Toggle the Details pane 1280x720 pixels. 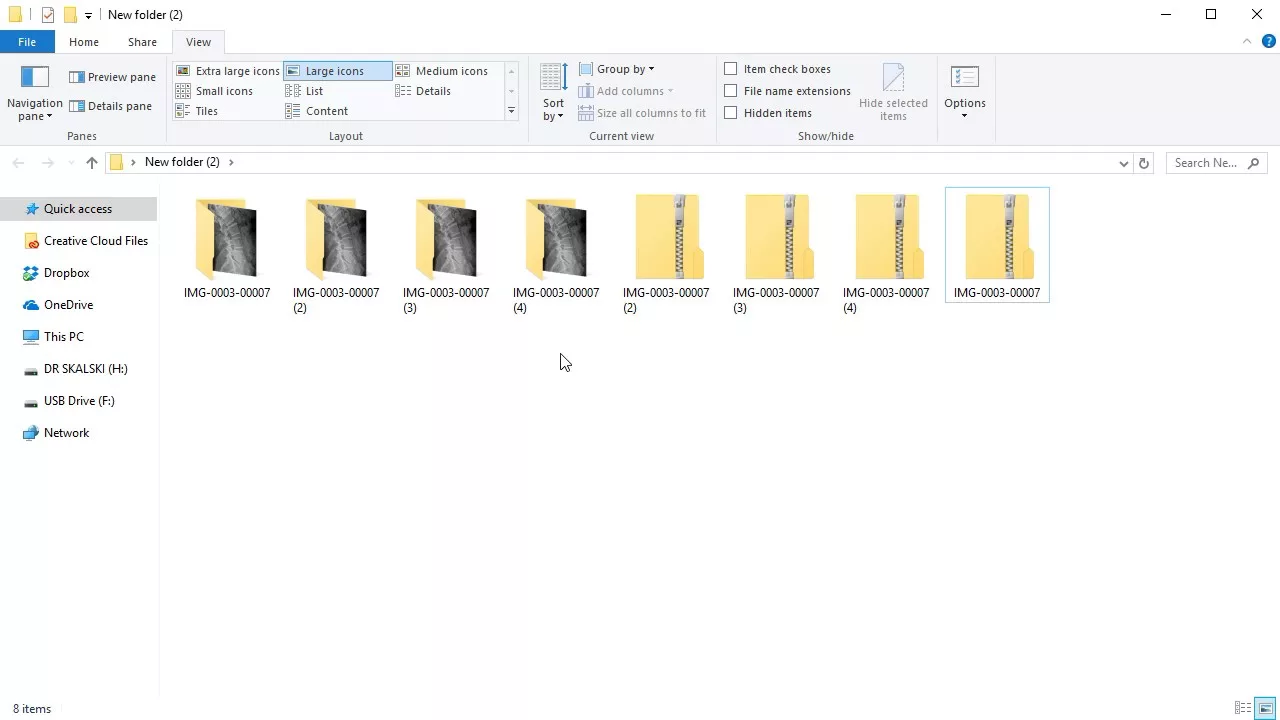point(111,106)
